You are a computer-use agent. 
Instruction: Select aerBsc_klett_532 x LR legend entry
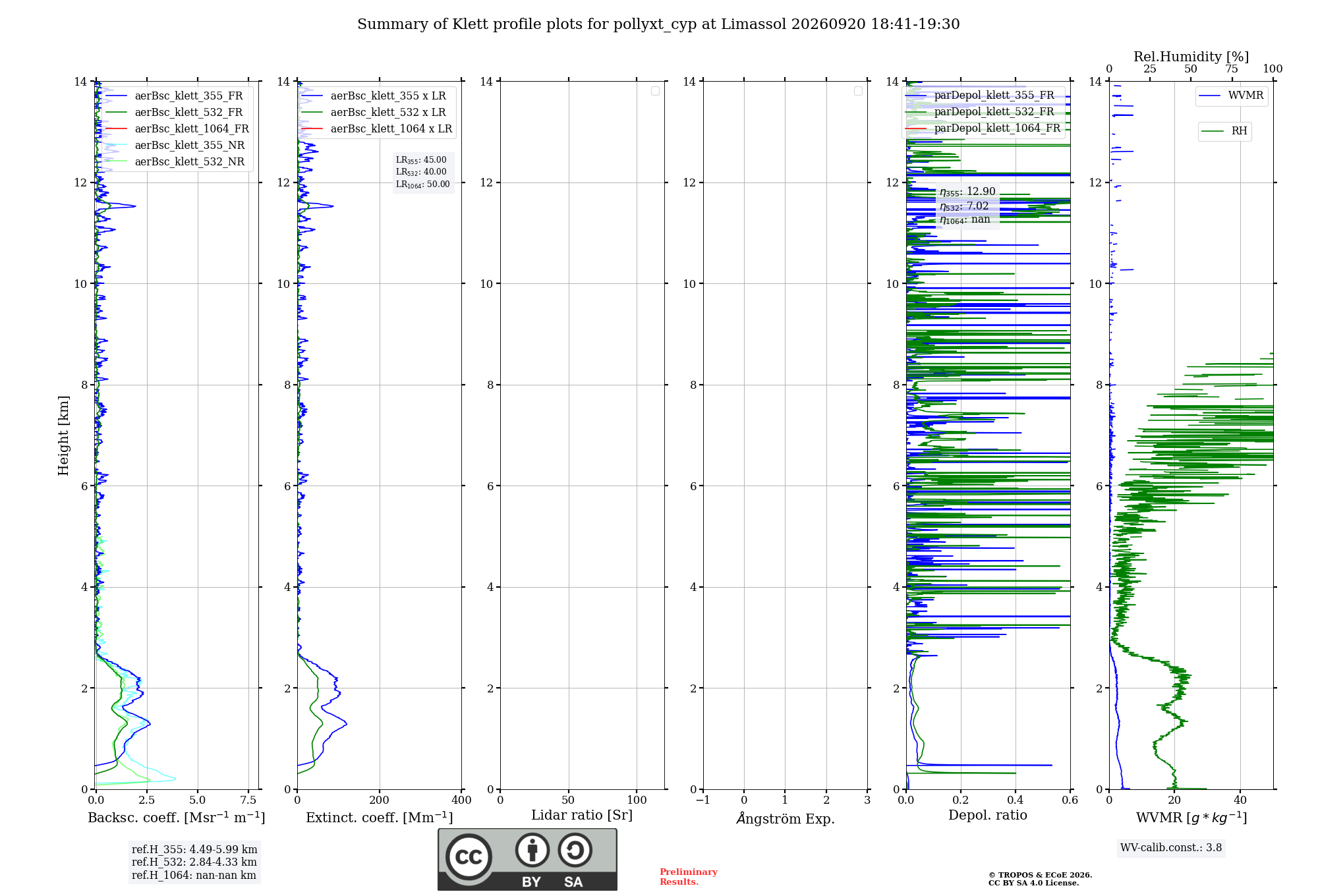[374, 112]
